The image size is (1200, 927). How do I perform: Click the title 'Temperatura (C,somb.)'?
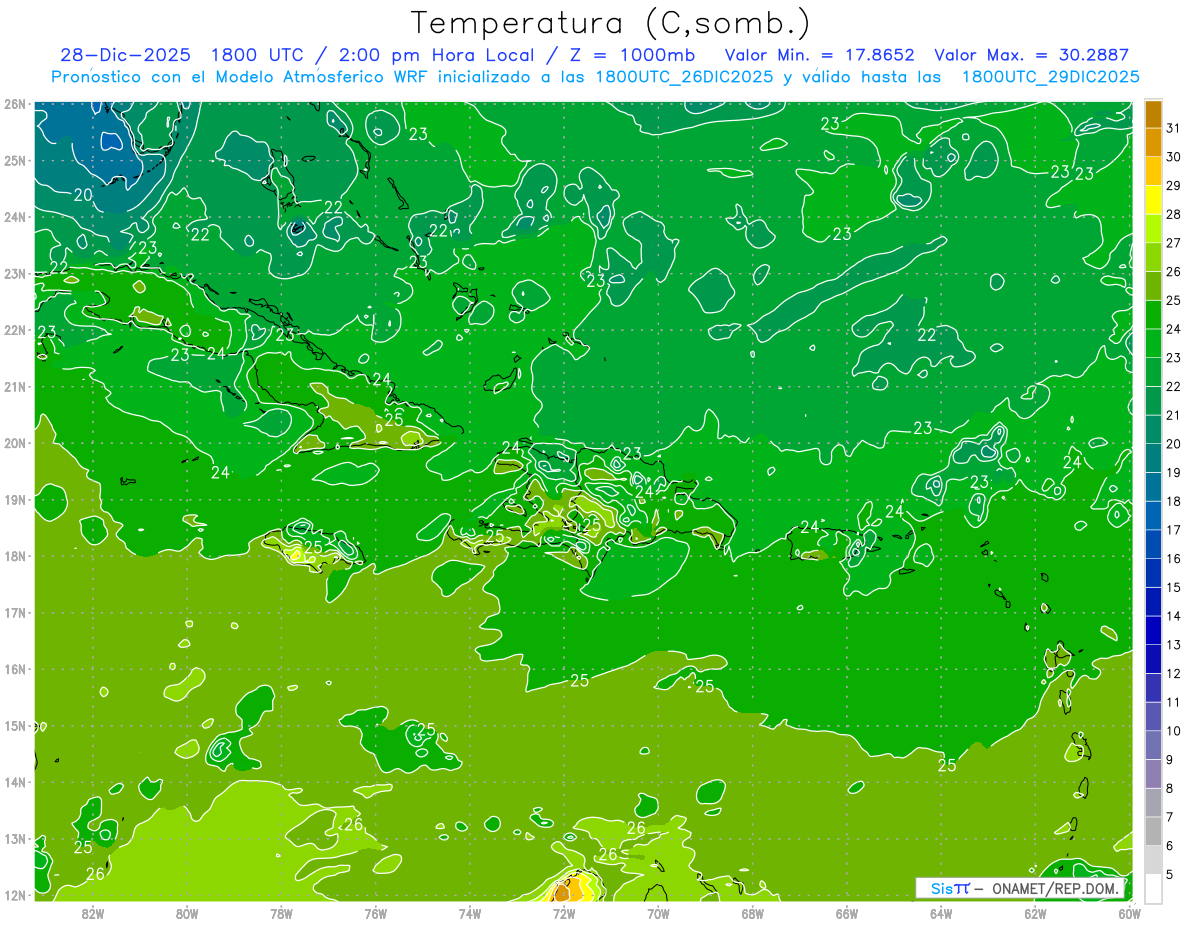(611, 23)
